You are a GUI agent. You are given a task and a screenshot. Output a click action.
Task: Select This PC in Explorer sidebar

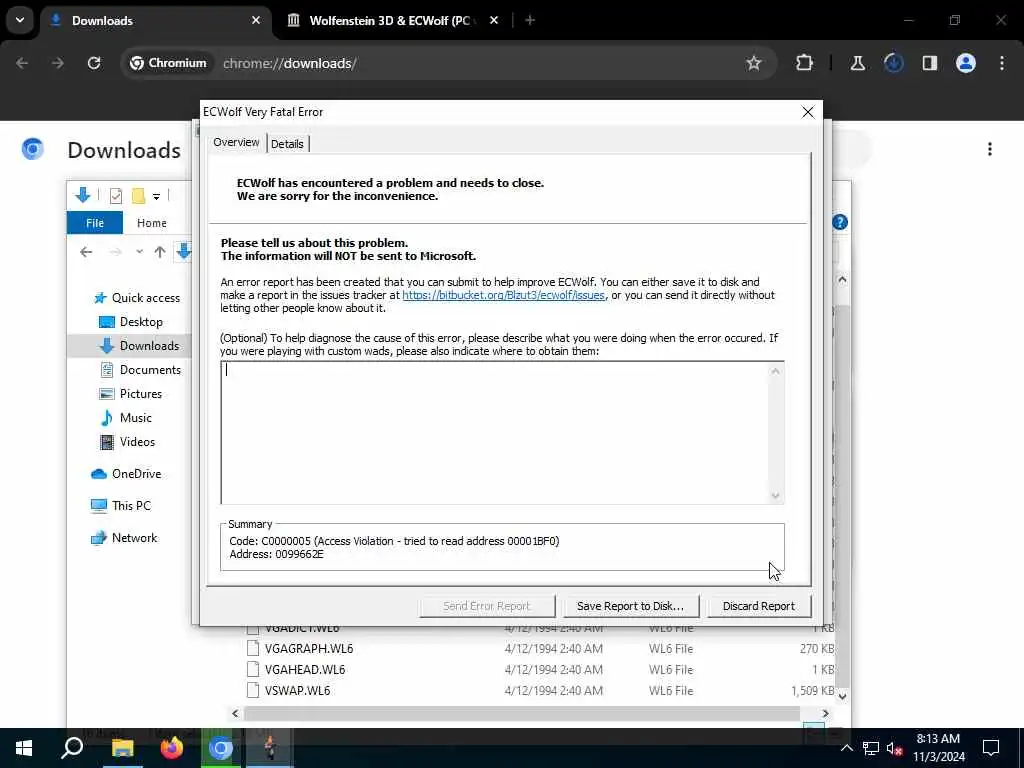click(121, 505)
